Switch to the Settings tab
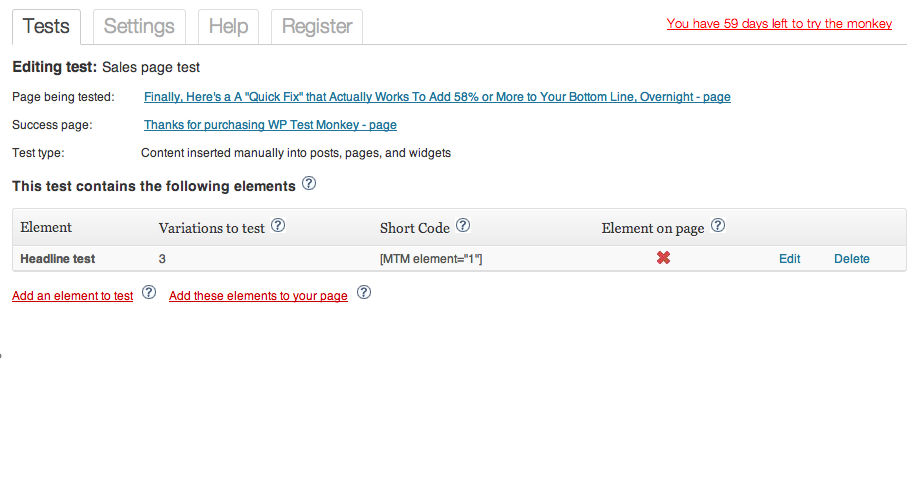Screen dimensions: 916x487 pyautogui.click(x=139, y=26)
